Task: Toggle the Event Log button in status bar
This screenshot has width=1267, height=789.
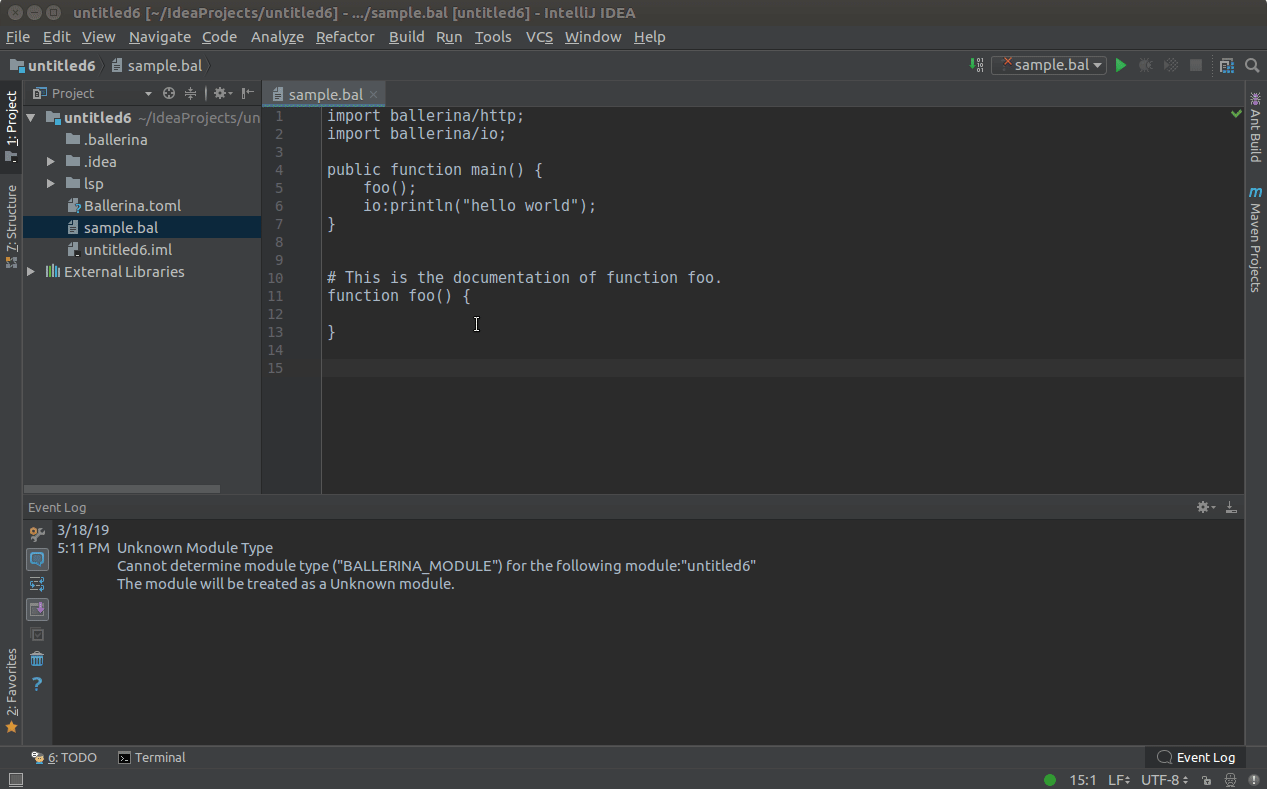Action: click(1195, 757)
